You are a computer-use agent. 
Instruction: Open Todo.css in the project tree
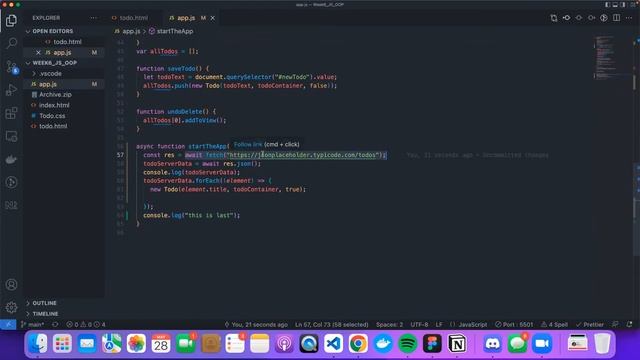pos(52,116)
